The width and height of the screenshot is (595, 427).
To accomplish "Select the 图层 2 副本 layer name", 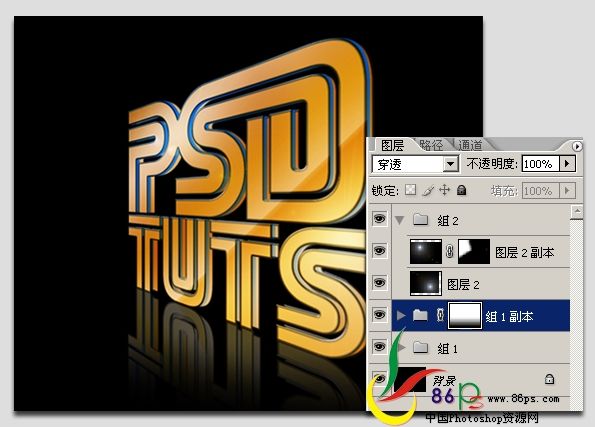I will pos(524,252).
